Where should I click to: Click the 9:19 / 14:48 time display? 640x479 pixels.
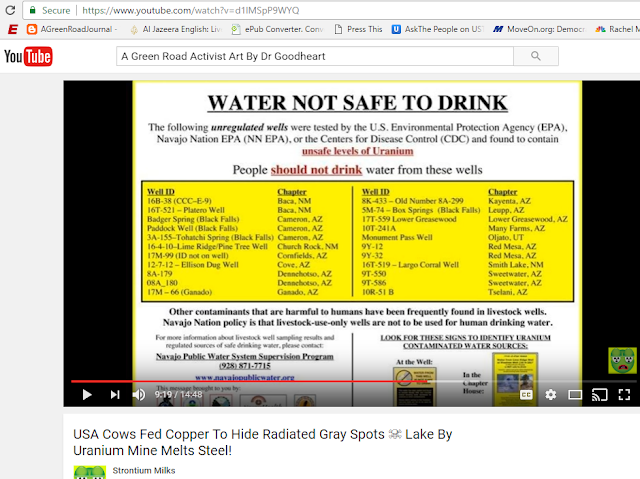point(178,395)
